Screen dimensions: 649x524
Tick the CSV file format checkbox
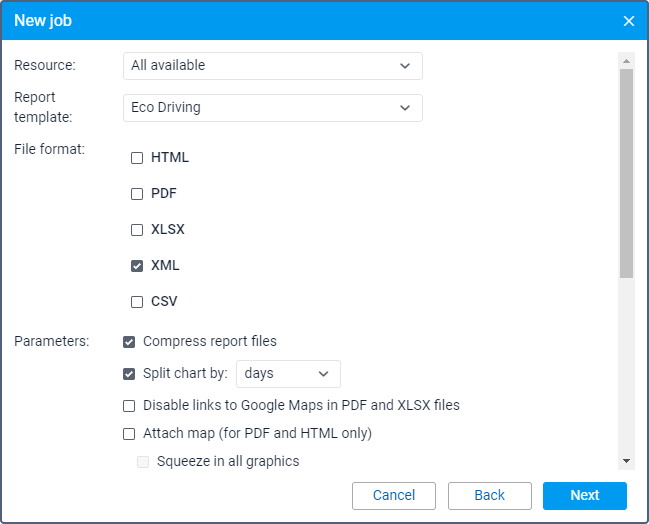(137, 302)
